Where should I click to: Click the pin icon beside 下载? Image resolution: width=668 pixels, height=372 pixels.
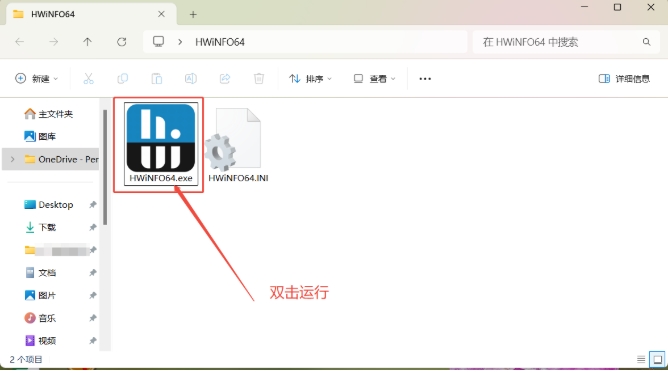pyautogui.click(x=92, y=227)
